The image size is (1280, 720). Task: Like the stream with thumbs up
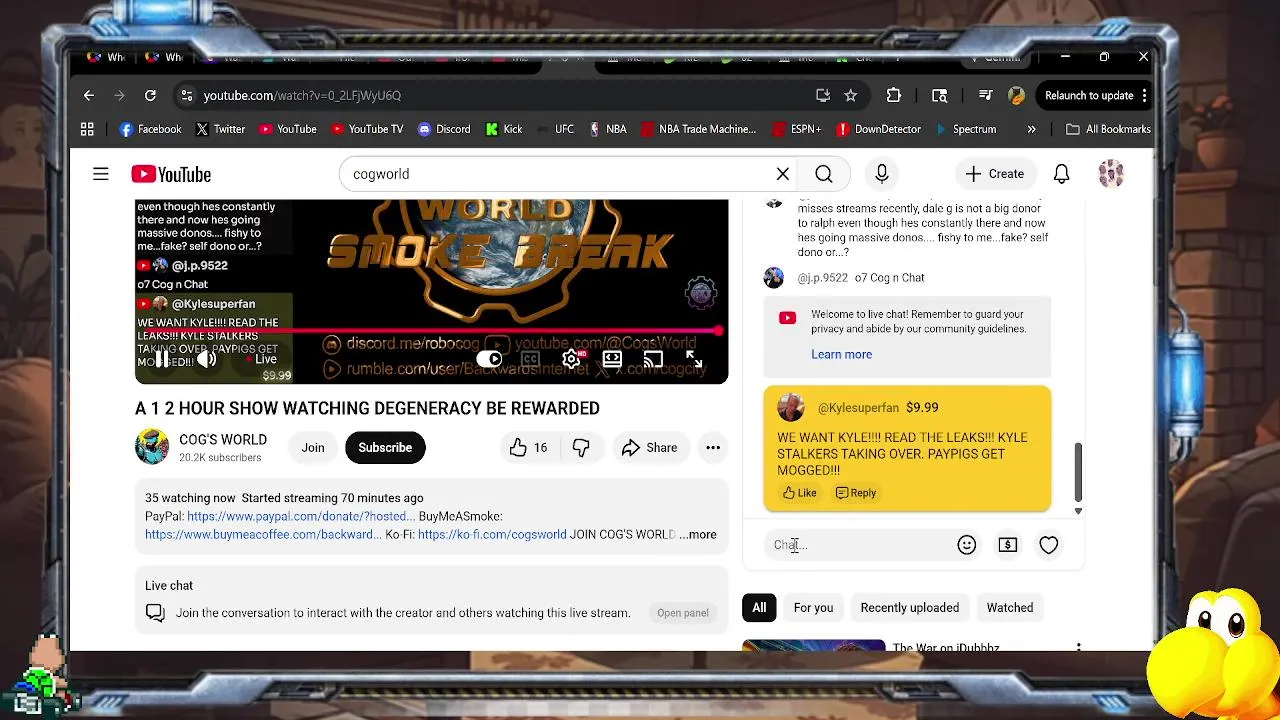[528, 448]
